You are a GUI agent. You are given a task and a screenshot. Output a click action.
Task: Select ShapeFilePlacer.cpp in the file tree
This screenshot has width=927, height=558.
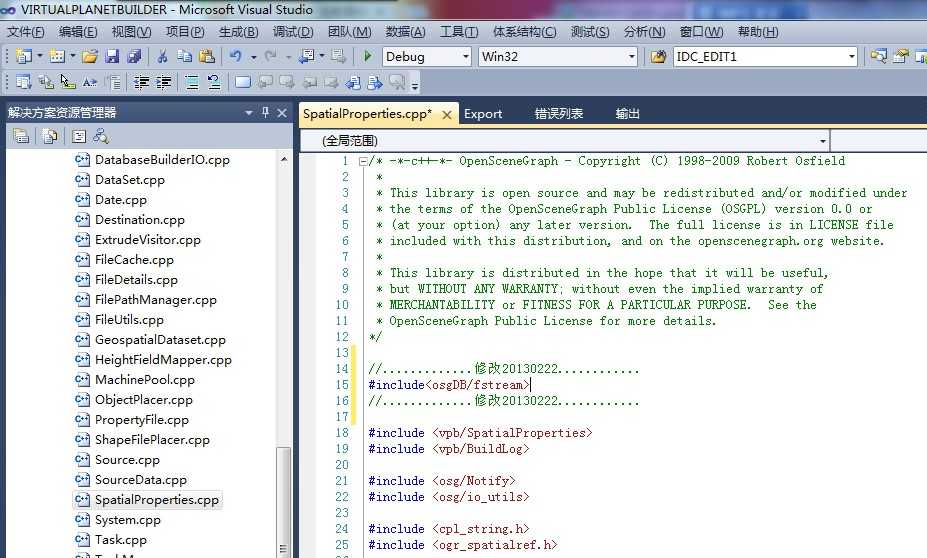152,440
